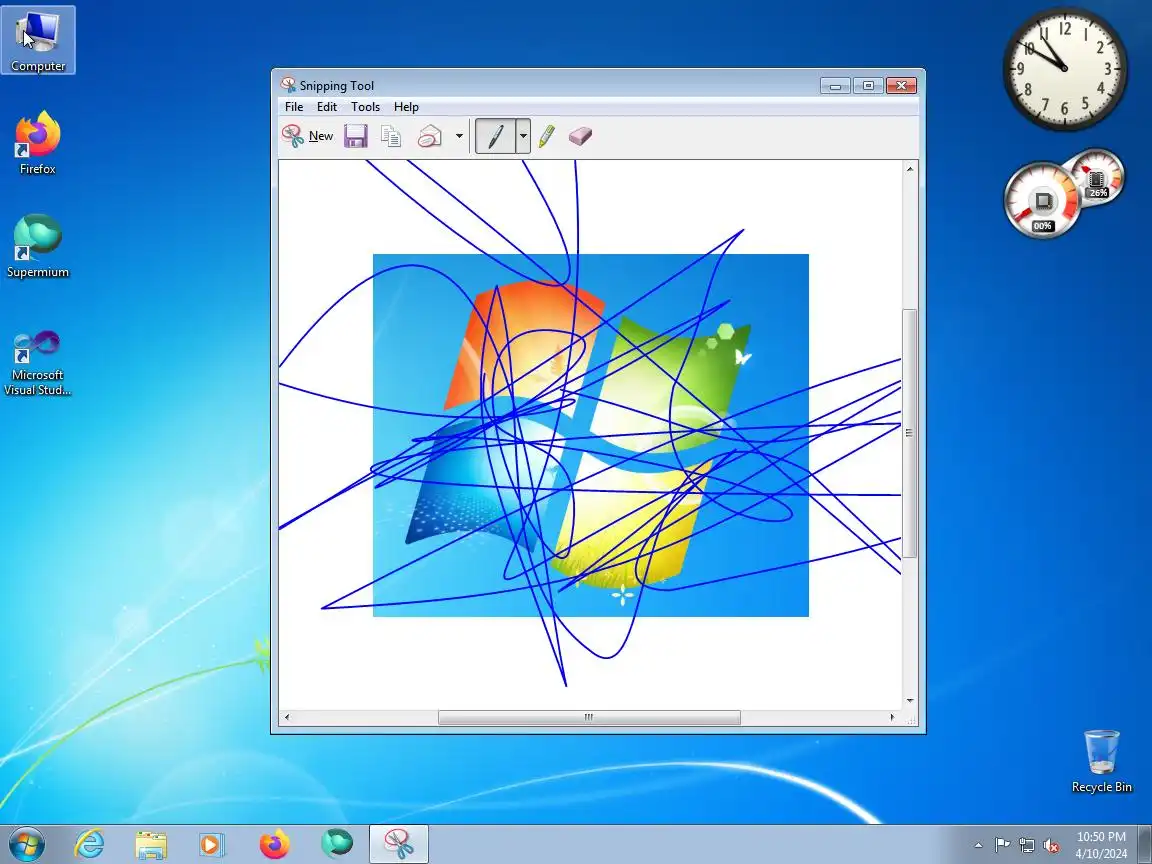Select the Eraser tool
The image size is (1152, 864).
(x=580, y=136)
